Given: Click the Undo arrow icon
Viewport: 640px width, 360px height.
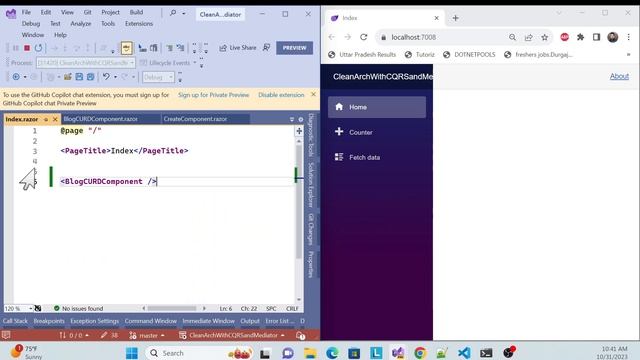Looking at the screenshot, I should tap(106, 77).
